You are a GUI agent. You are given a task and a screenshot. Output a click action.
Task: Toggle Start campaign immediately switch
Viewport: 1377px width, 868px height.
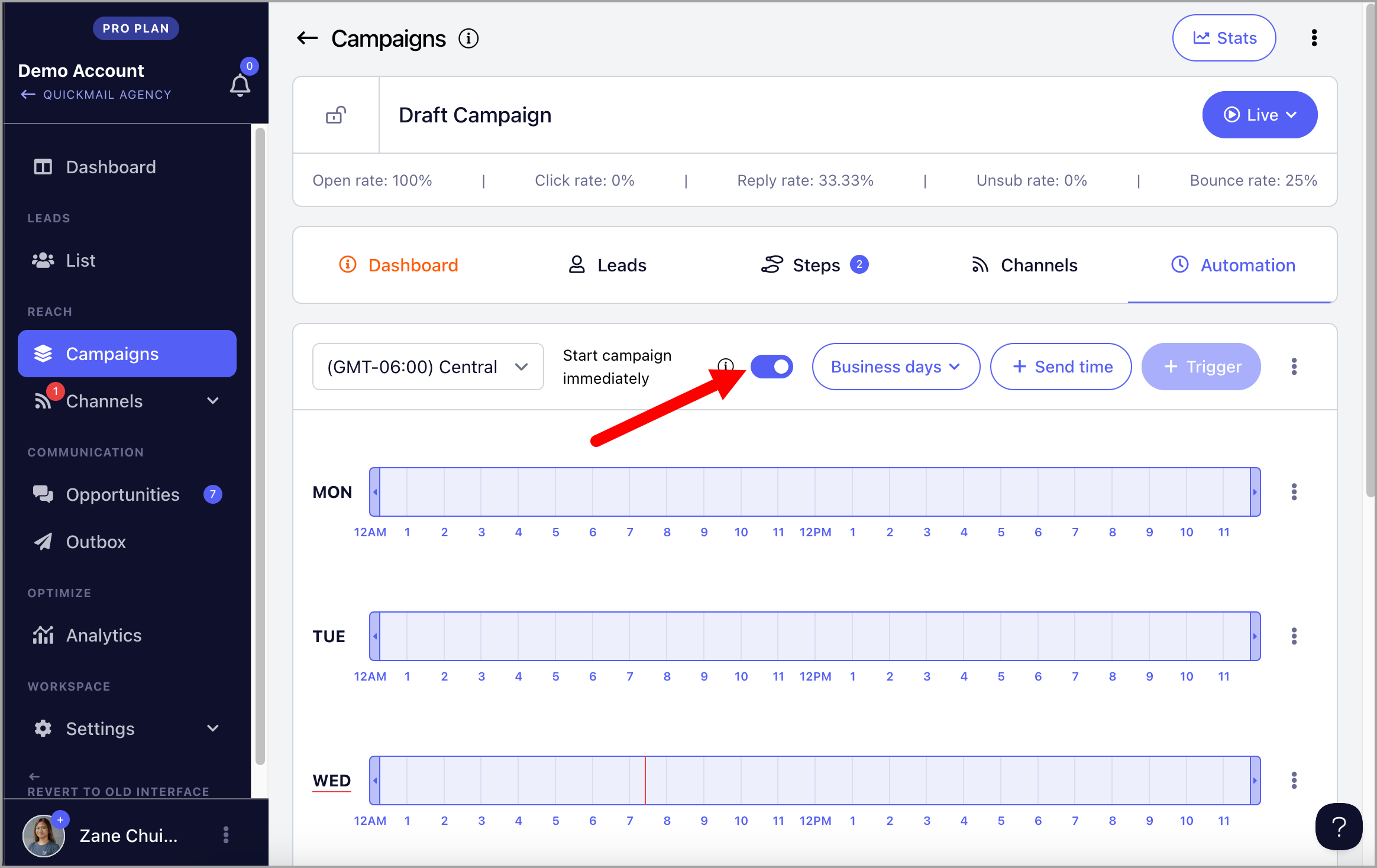(771, 367)
